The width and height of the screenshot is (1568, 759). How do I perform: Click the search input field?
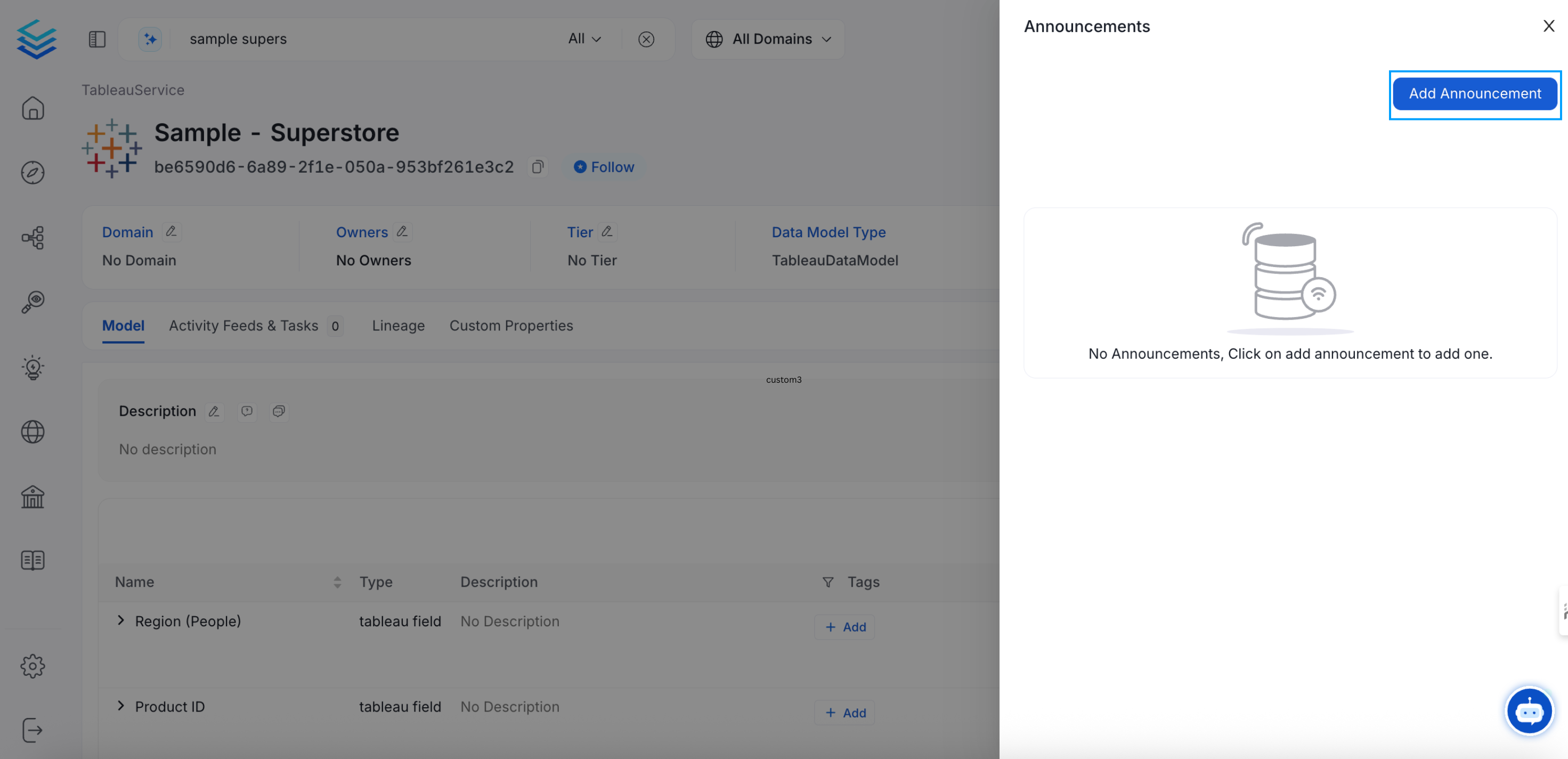[x=365, y=39]
